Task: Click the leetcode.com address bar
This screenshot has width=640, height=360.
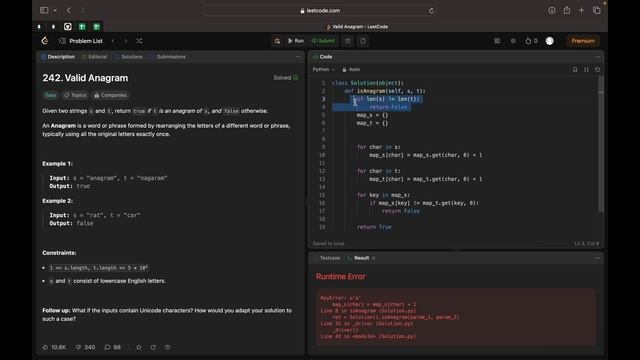Action: pyautogui.click(x=320, y=11)
